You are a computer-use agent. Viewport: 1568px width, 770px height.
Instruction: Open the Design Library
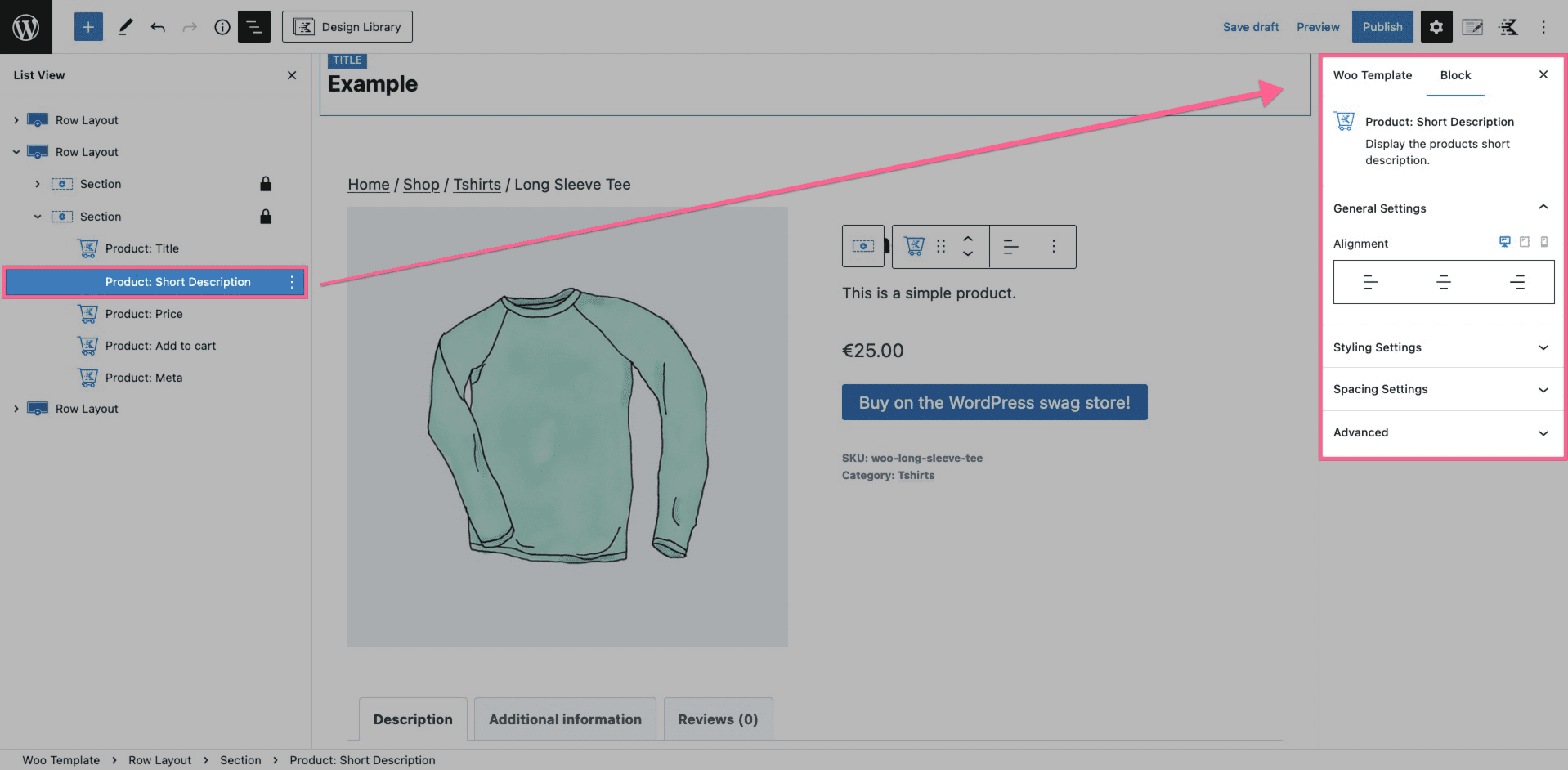click(x=347, y=27)
